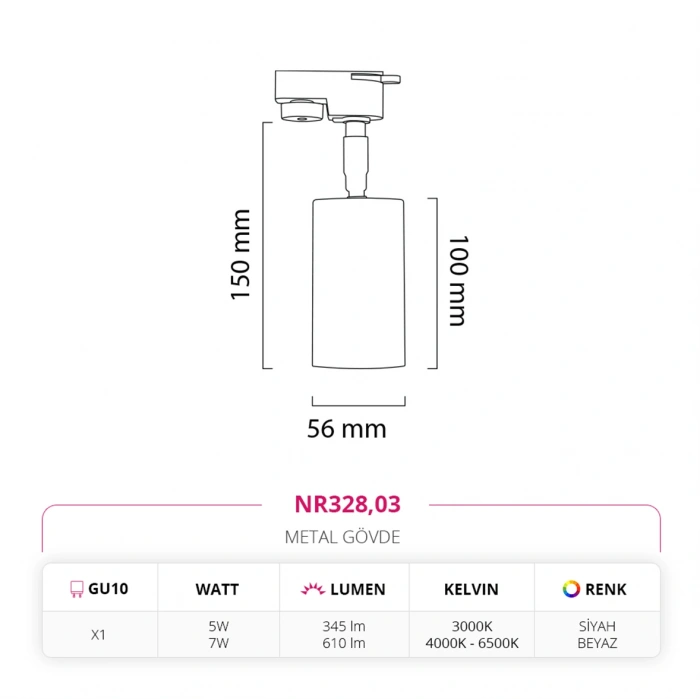
Task: Click the 7W wattage value
Action: pos(217,643)
